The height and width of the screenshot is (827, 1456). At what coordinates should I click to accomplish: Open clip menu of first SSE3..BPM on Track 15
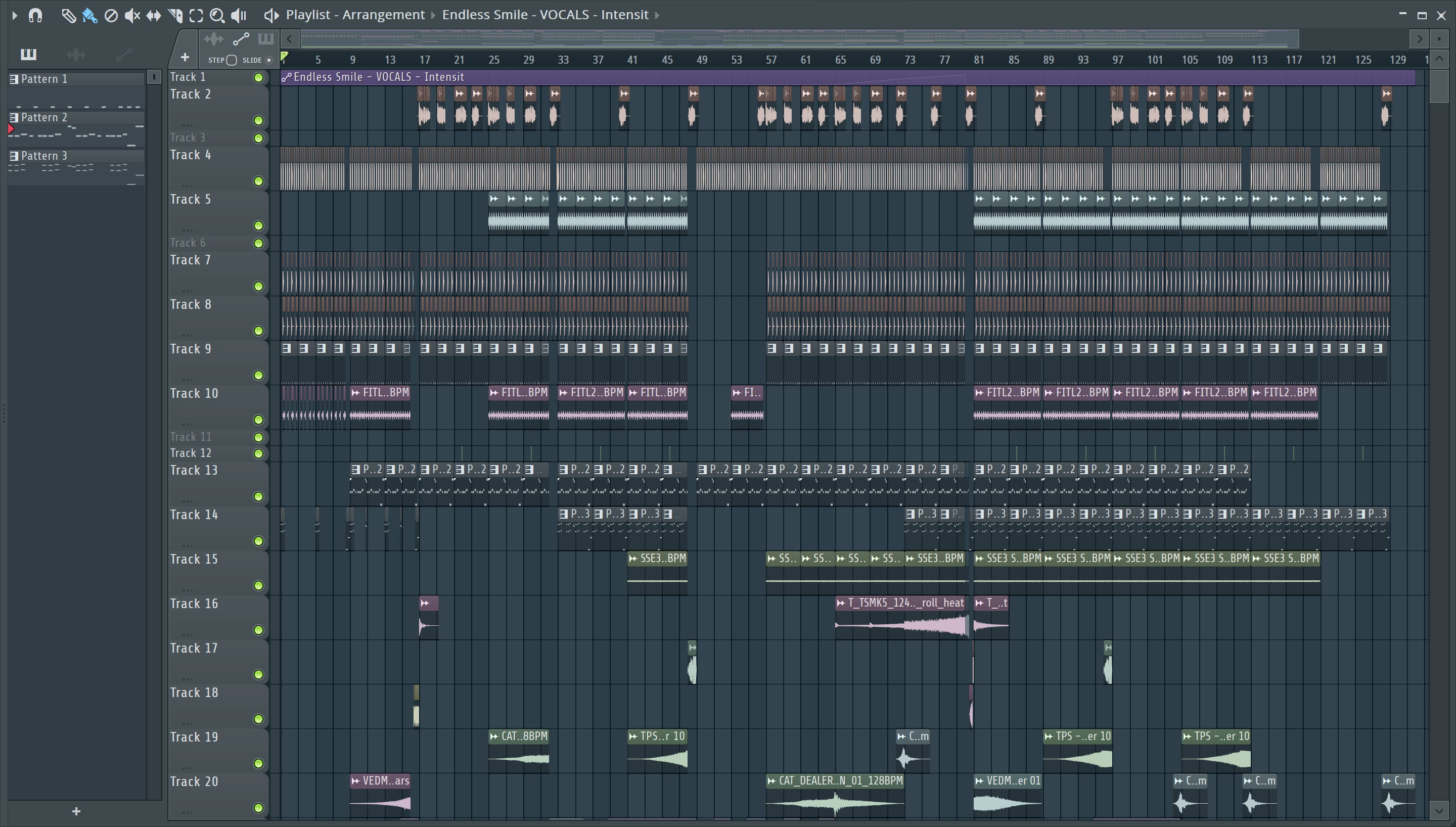(633, 559)
